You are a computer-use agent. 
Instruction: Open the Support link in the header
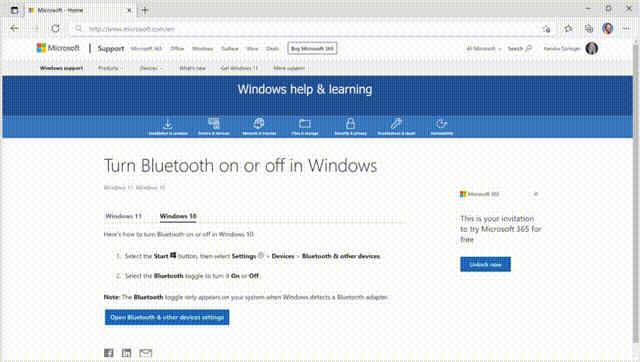click(x=111, y=49)
